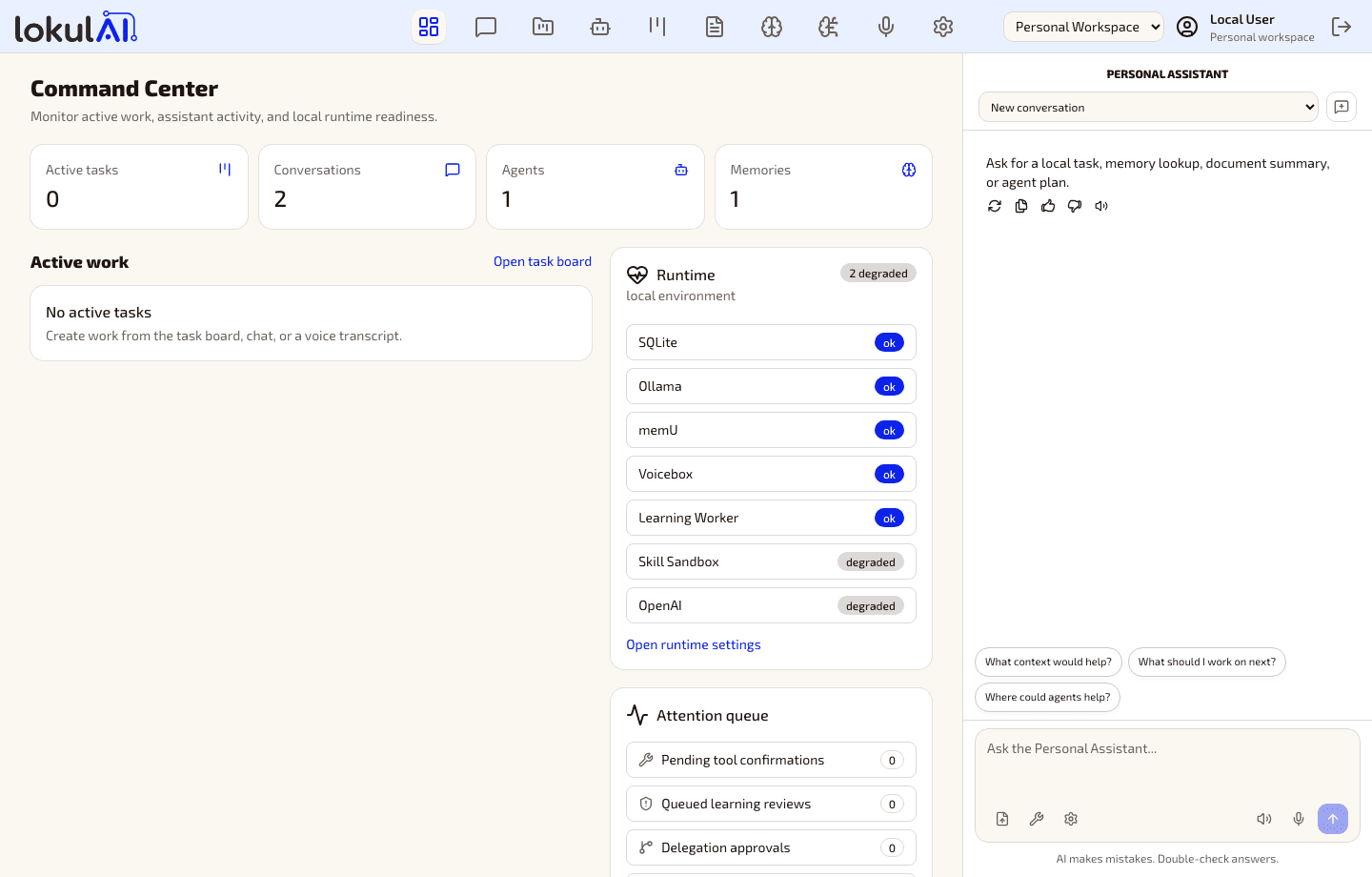Open the Documents icon in navigation
This screenshot has height=877, width=1372.
715,27
